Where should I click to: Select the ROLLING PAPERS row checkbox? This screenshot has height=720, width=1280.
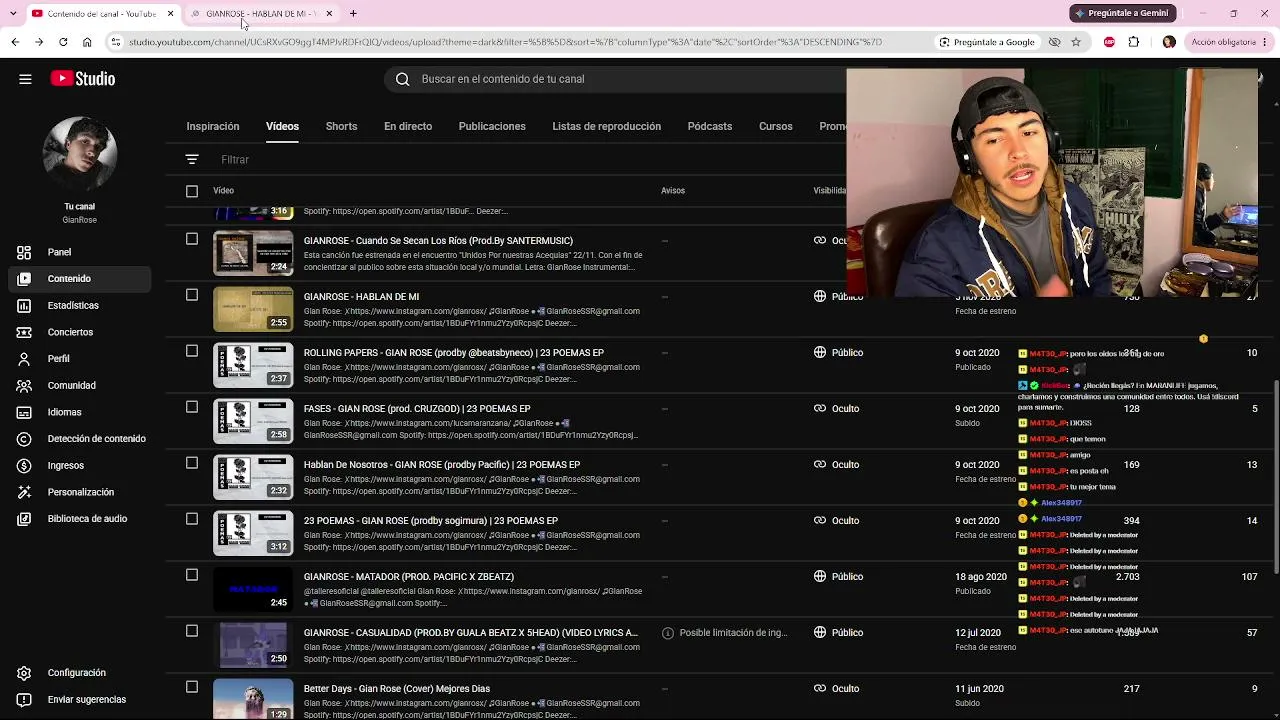coord(192,351)
